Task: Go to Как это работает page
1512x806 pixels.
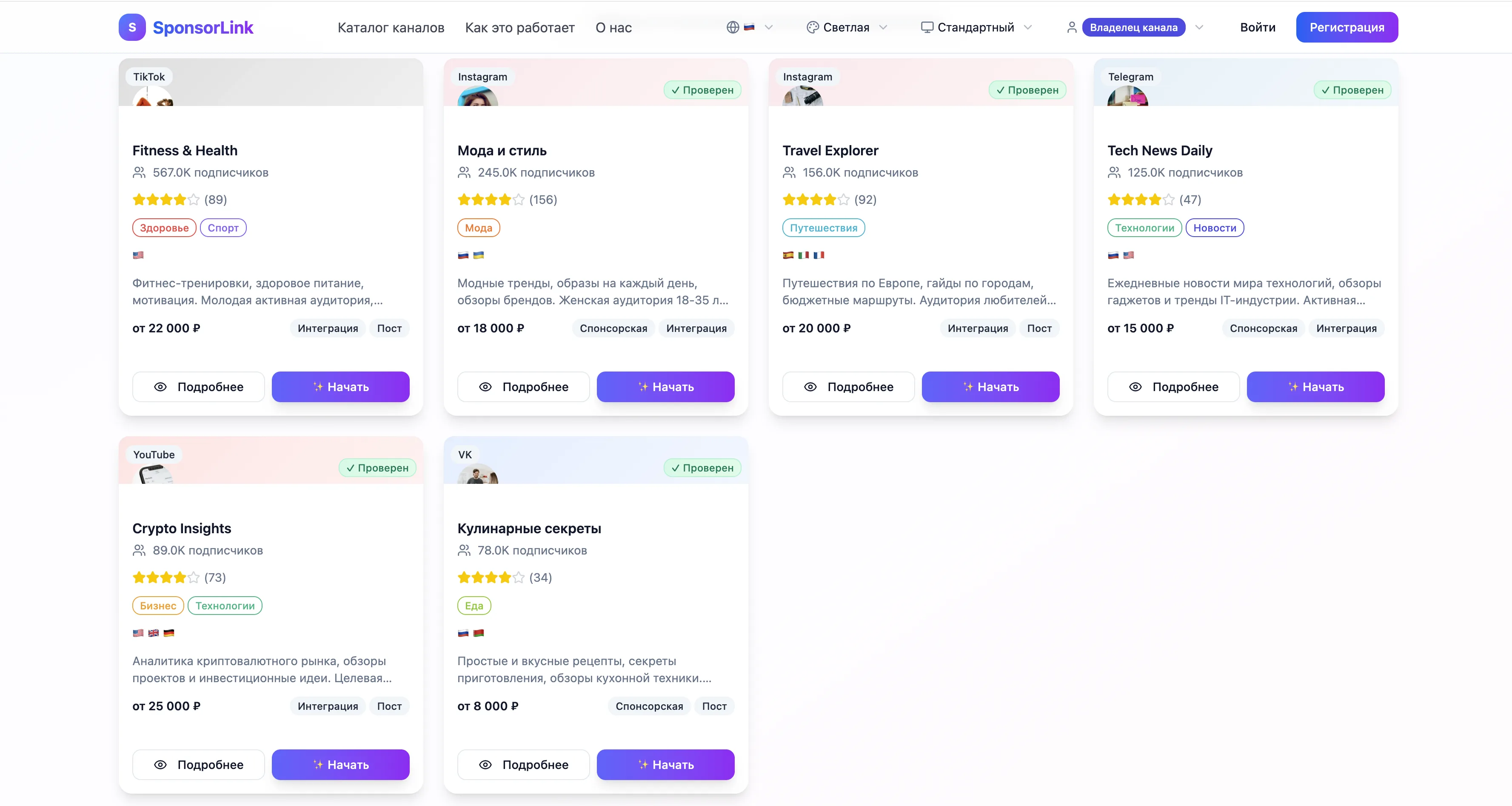Action: point(519,28)
